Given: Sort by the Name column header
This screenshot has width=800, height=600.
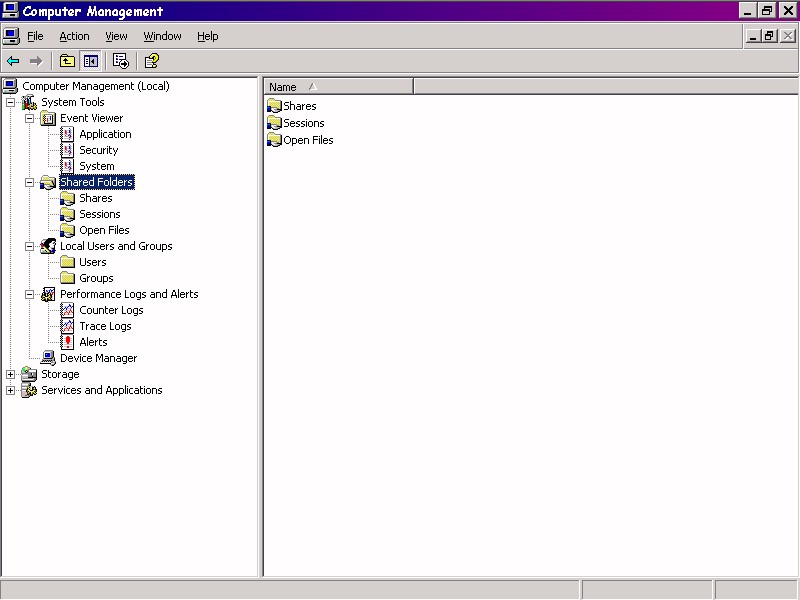Looking at the screenshot, I should [339, 87].
